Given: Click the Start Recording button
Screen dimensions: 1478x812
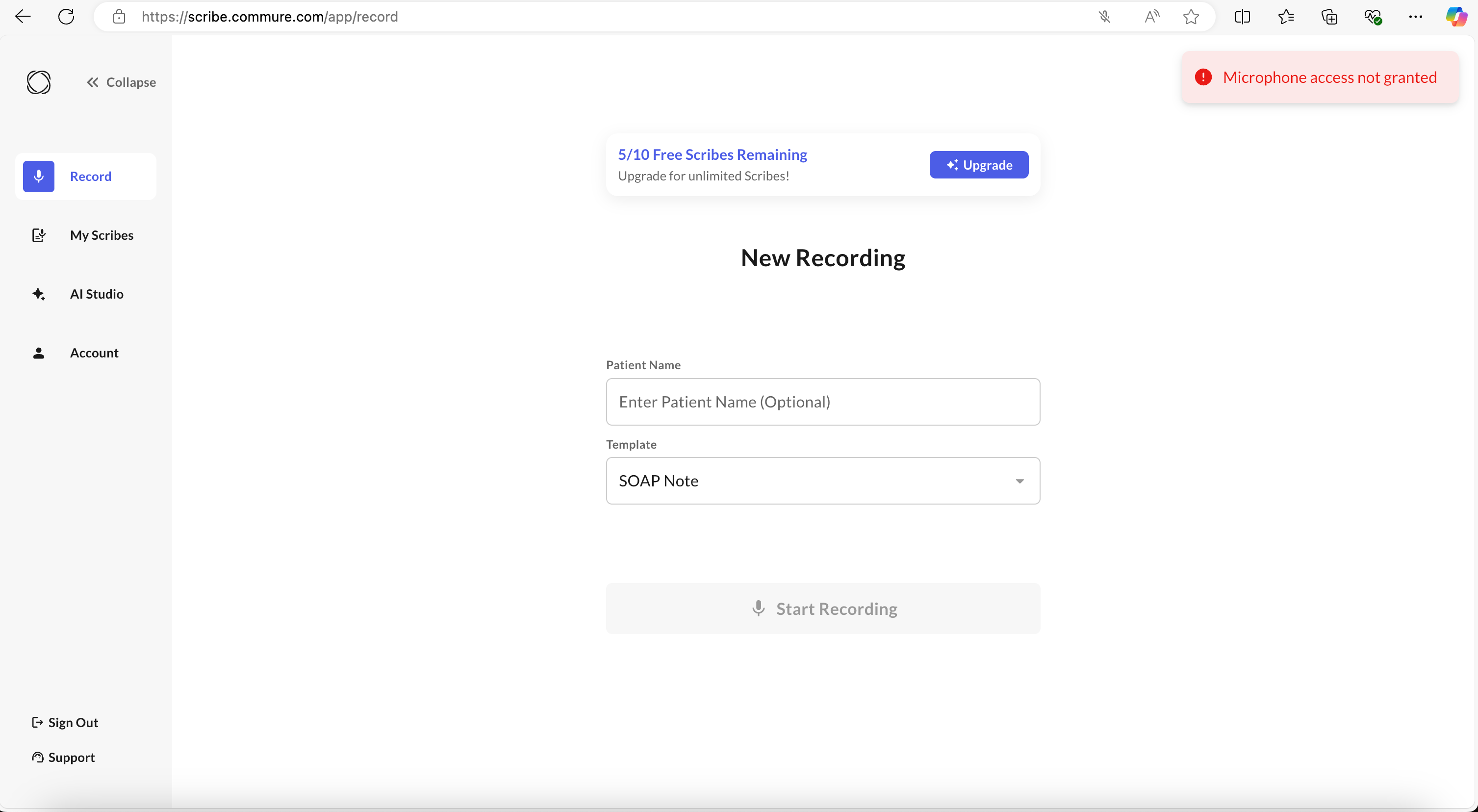Looking at the screenshot, I should (823, 609).
